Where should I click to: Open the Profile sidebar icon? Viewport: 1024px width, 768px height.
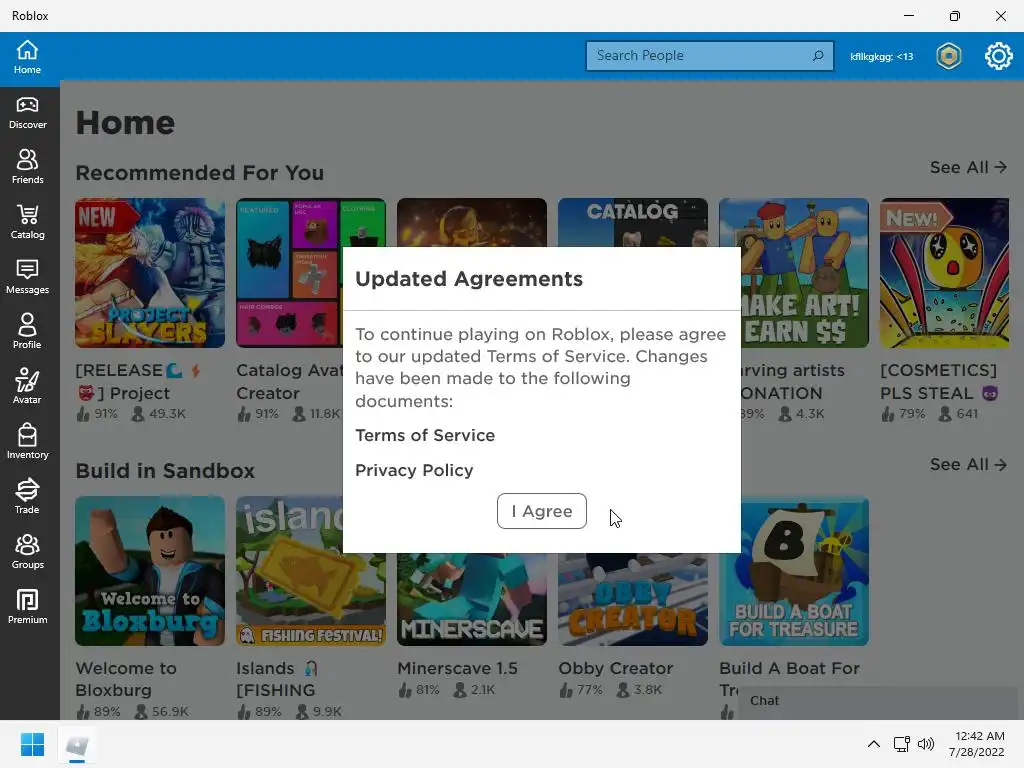[x=27, y=332]
